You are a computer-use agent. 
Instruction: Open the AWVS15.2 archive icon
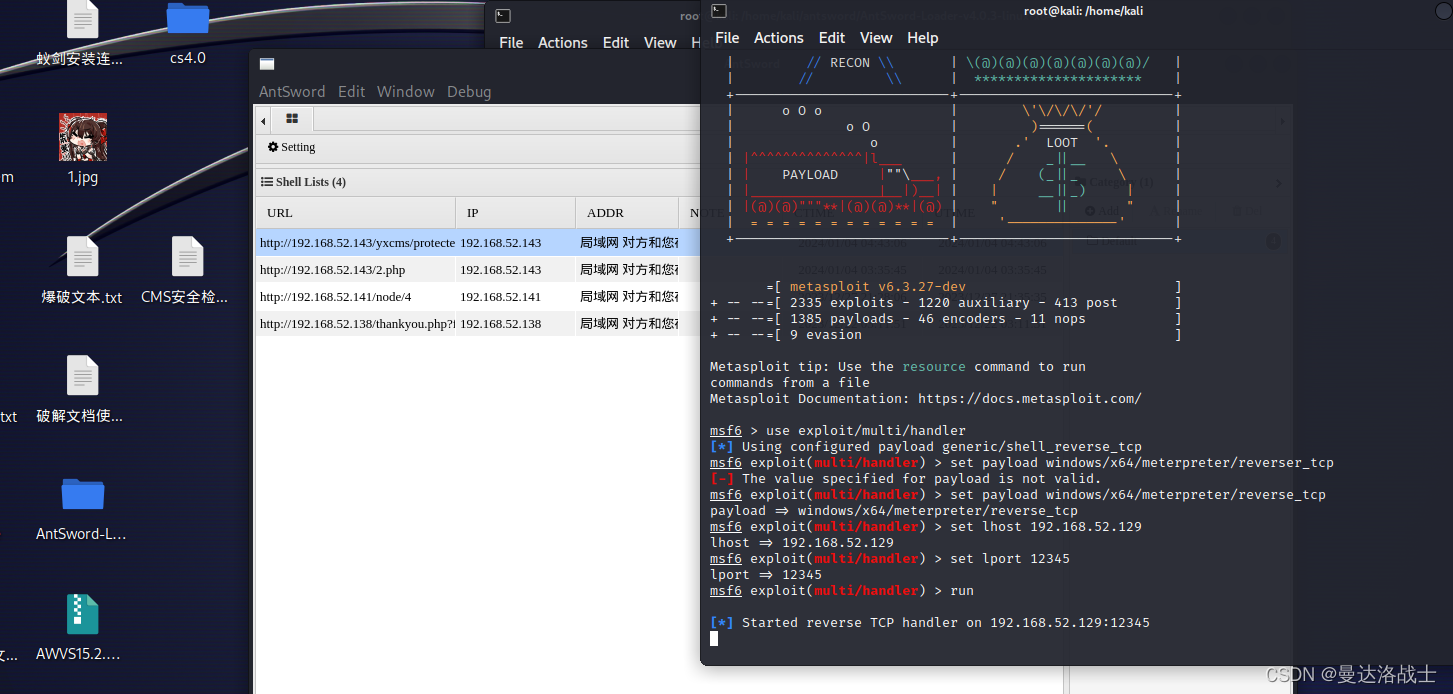pos(83,614)
